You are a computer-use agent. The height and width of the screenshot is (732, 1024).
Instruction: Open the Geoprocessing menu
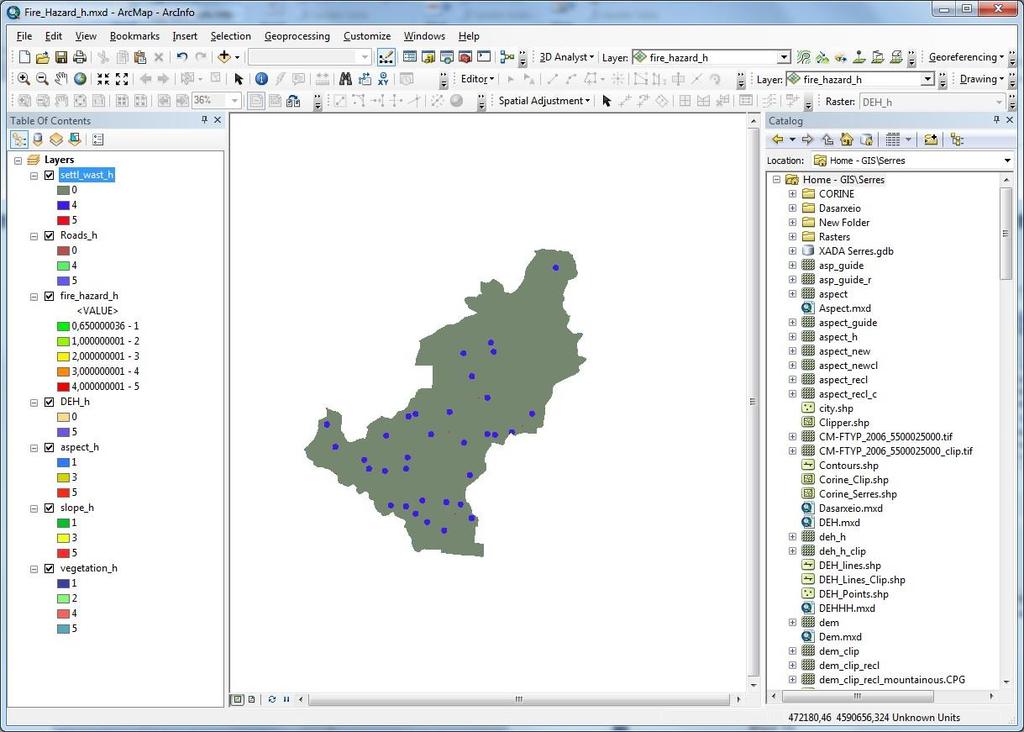[x=297, y=36]
